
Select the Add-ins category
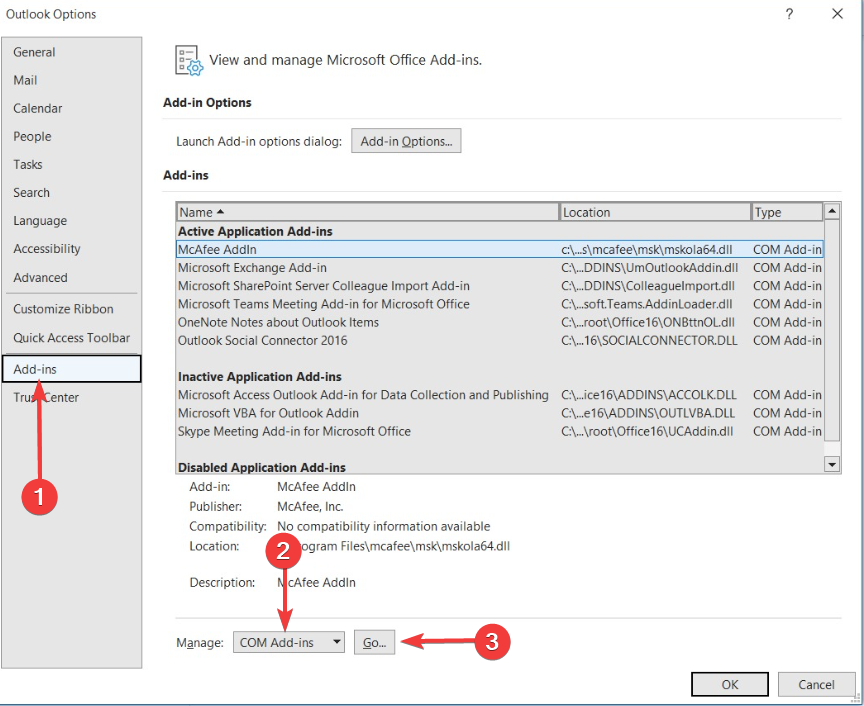(72, 369)
